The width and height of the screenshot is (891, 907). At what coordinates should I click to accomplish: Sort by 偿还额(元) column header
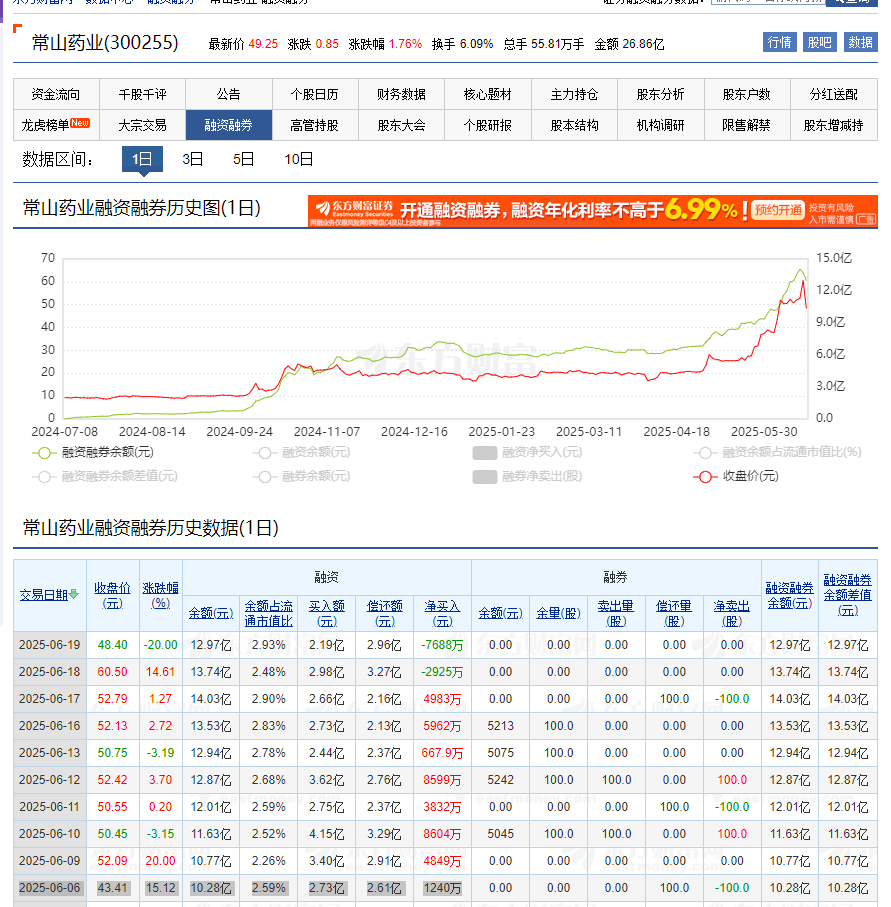click(x=385, y=613)
